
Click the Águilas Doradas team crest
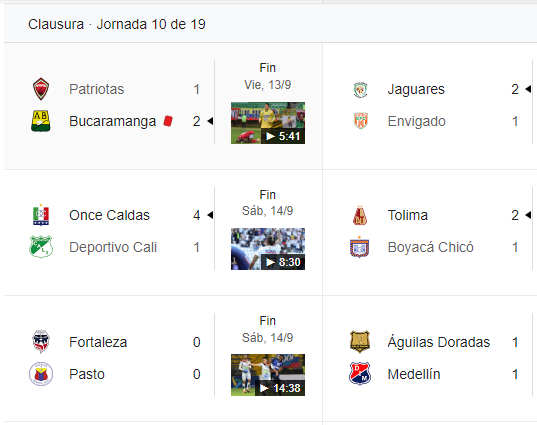pos(360,342)
